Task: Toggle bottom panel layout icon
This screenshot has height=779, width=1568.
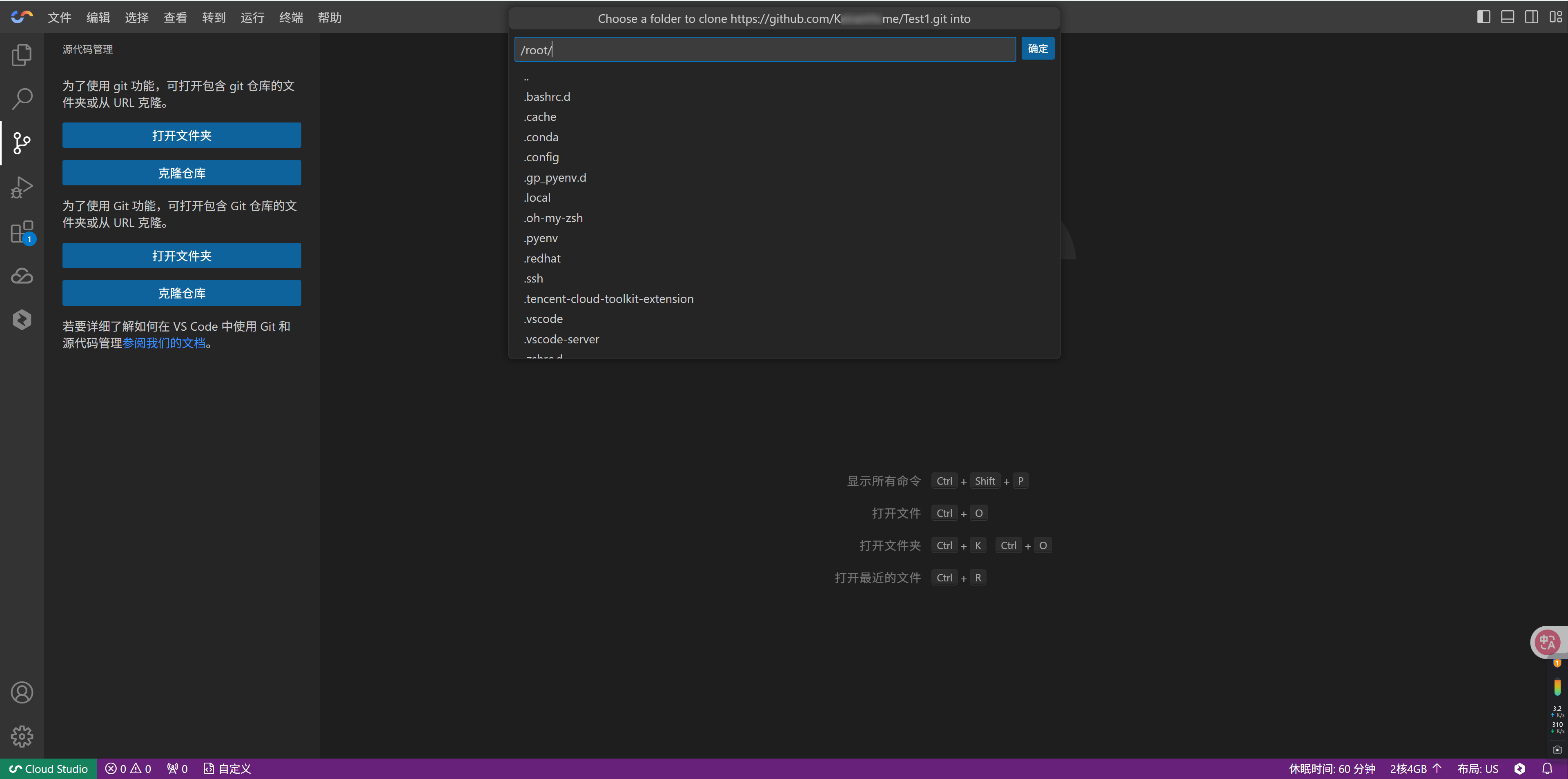Action: pyautogui.click(x=1507, y=17)
